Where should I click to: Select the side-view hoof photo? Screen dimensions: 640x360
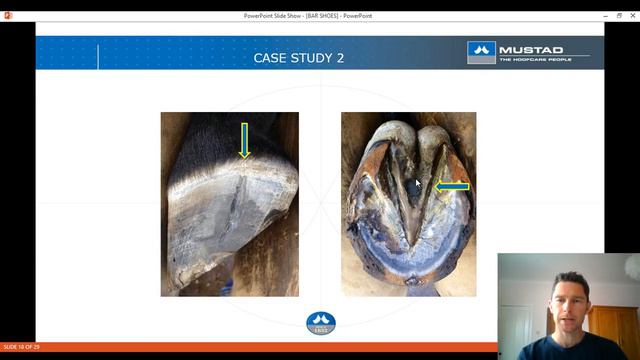230,204
